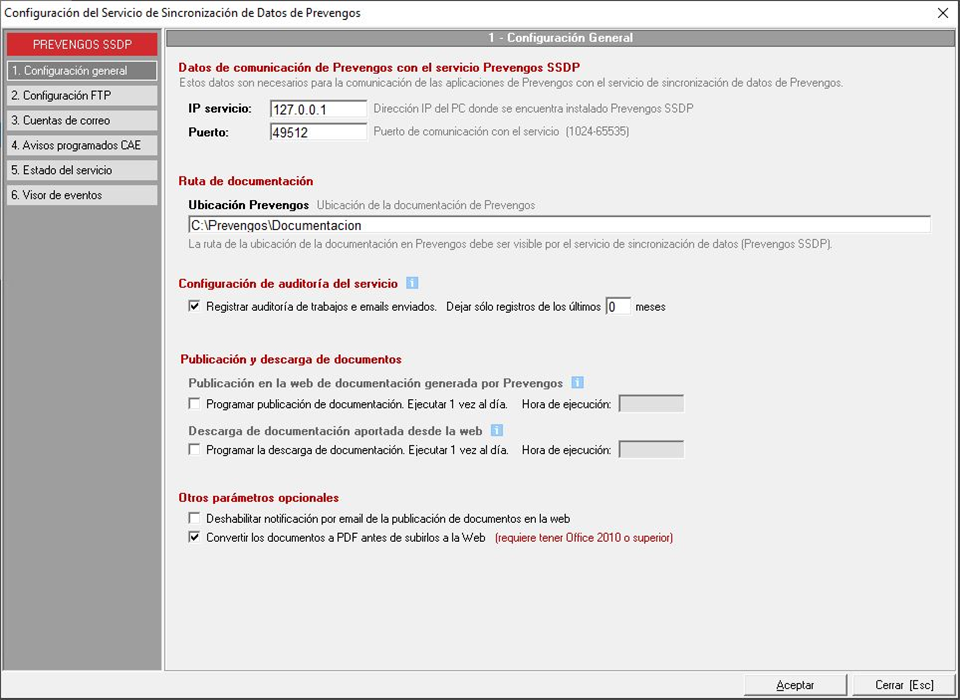Screen dimensions: 960x700
Task: Enable Programar publicación de documentación checkbox
Action: 195,404
